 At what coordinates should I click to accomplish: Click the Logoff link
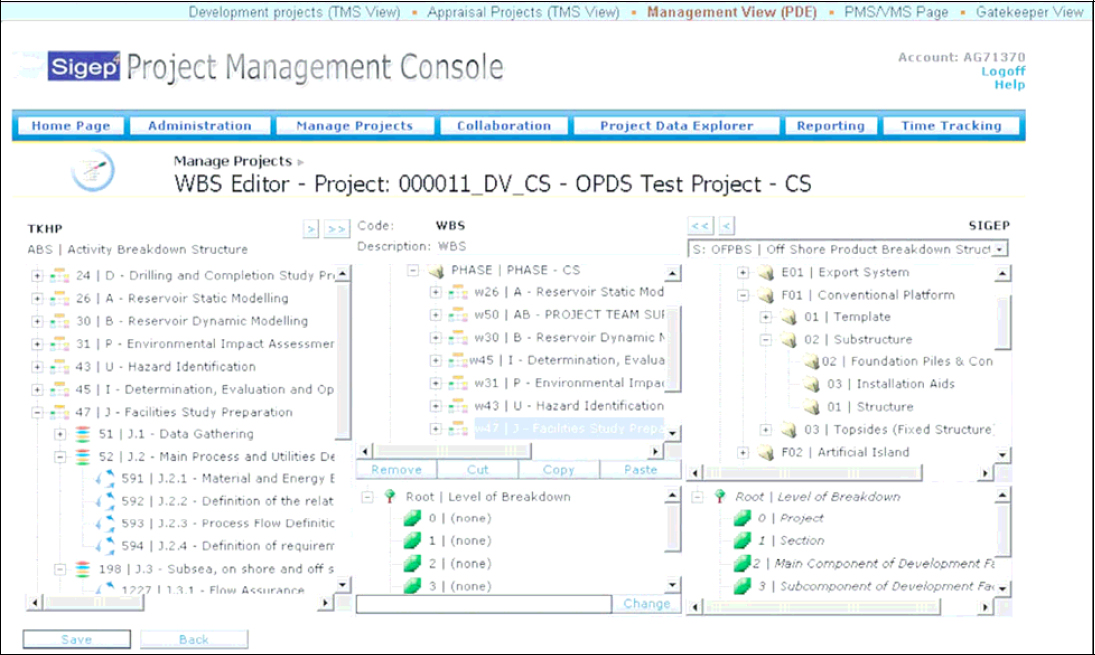pyautogui.click(x=1003, y=71)
